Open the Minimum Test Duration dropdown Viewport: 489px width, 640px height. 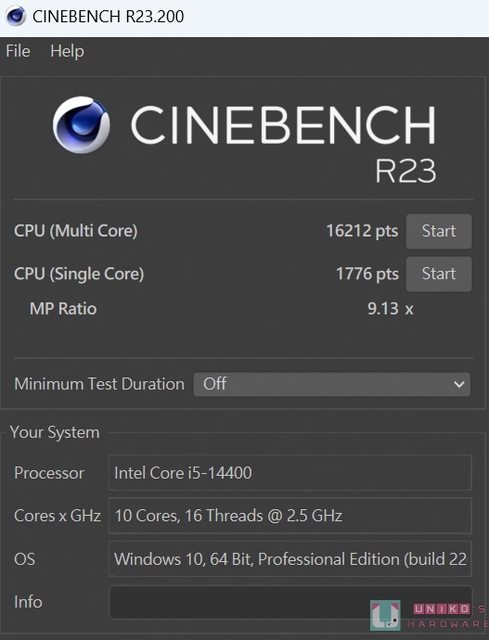tap(332, 384)
